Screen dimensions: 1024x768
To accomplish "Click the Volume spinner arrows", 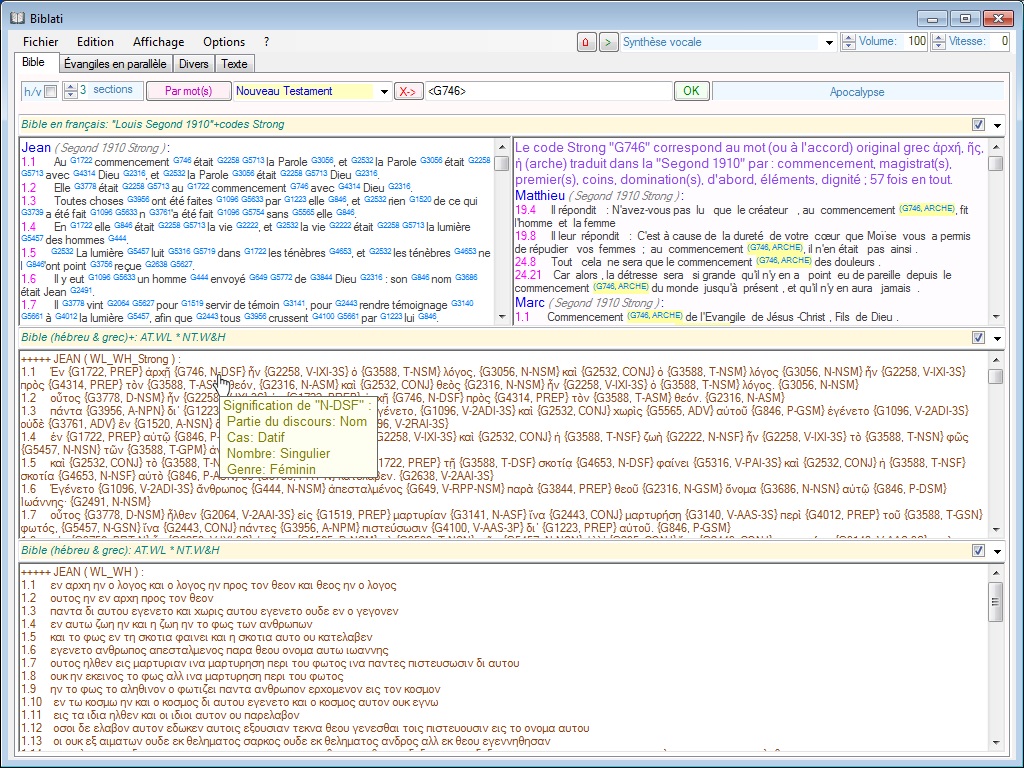I will [849, 42].
